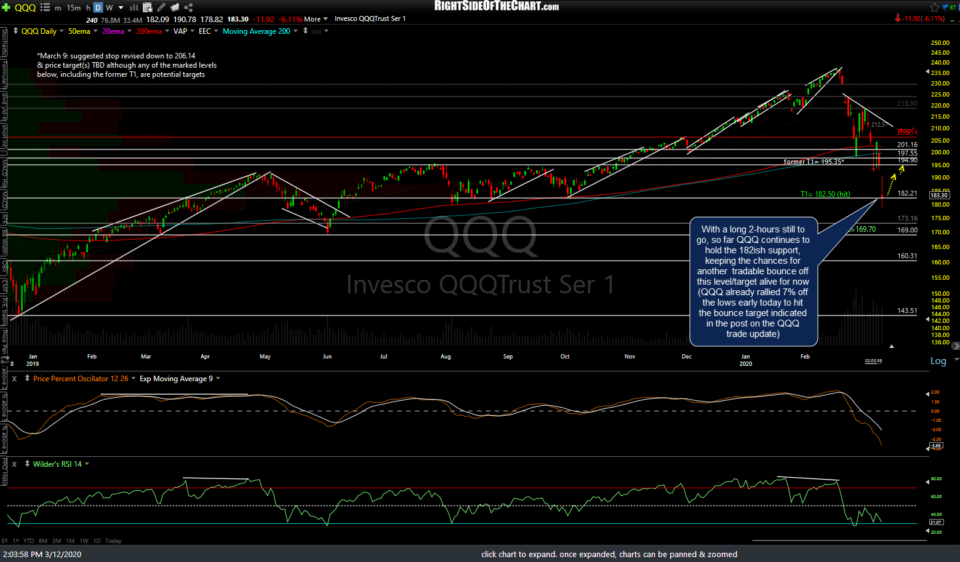The width and height of the screenshot is (960, 562).
Task: Close the Wilder's RSI pane with X
Action: 15,464
